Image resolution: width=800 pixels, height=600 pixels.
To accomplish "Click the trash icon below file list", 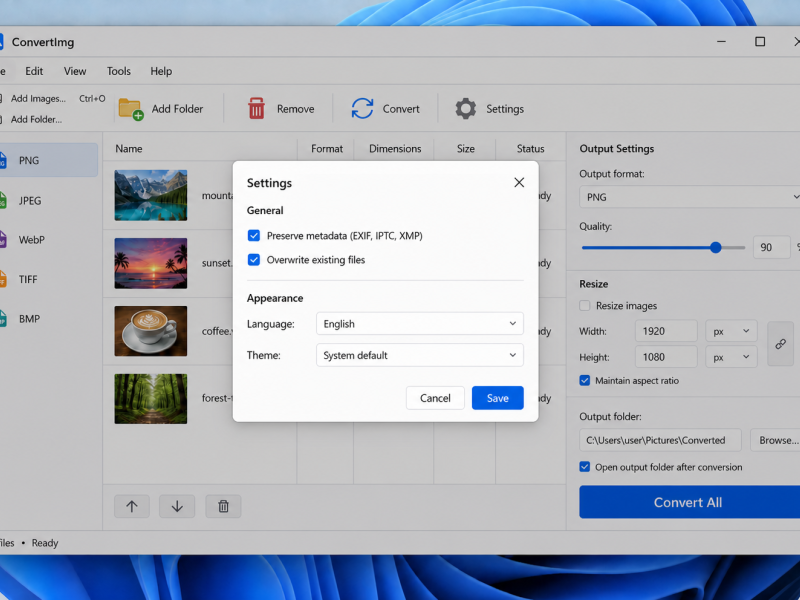I will pyautogui.click(x=223, y=506).
